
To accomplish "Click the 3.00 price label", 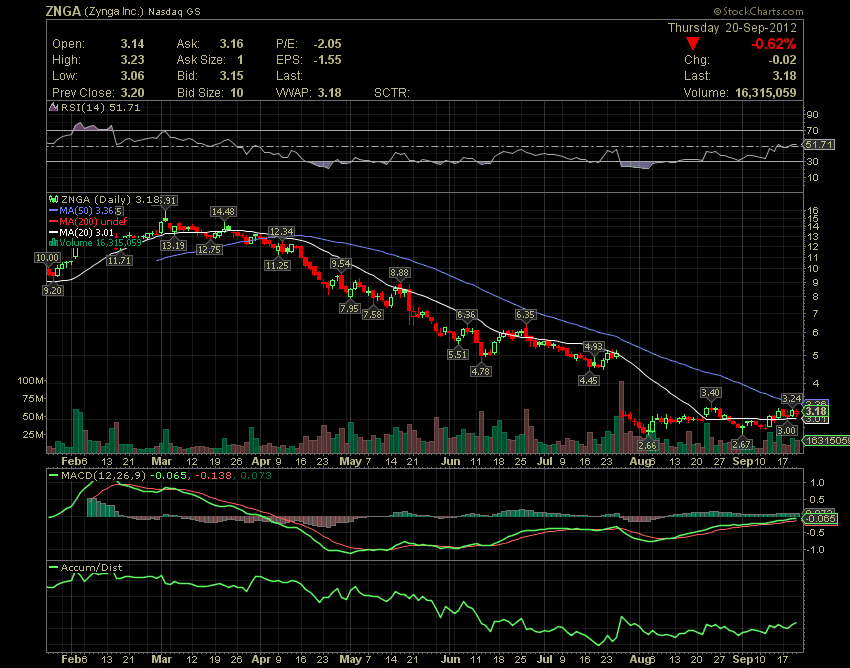I will coord(787,431).
